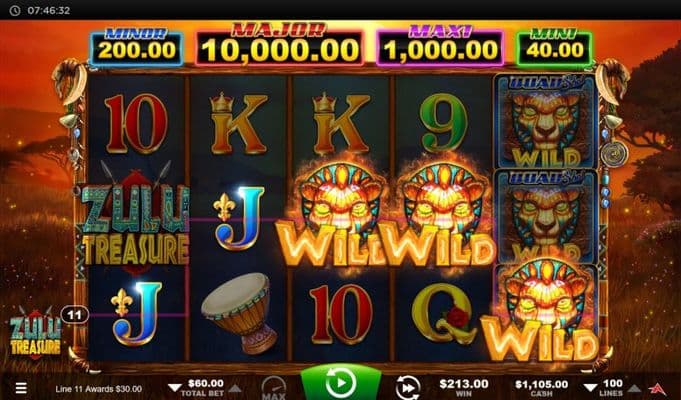Set bet to MAX gauge icon
Viewport: 681px width, 400px height.
point(274,388)
